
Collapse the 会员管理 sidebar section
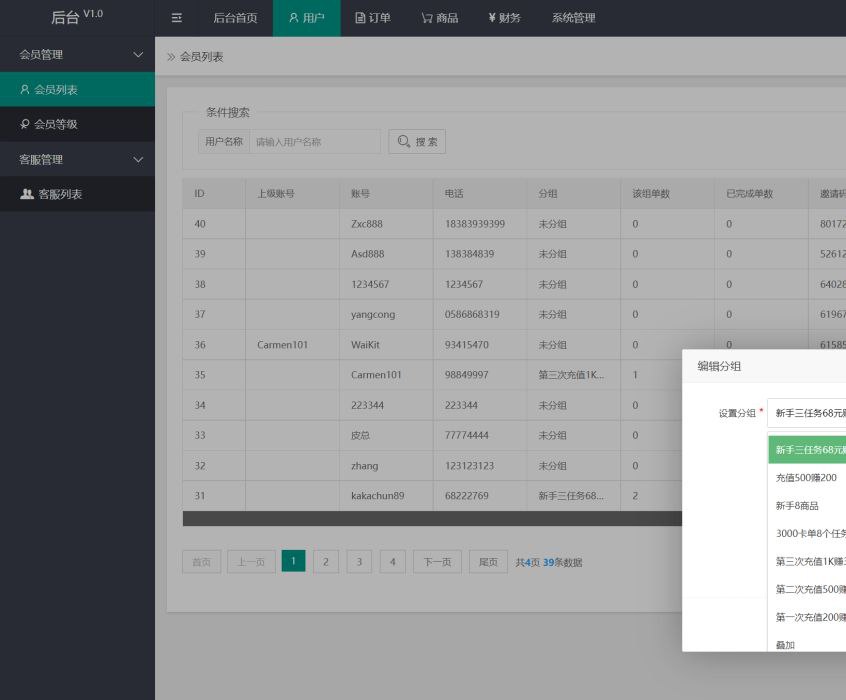click(x=138, y=54)
